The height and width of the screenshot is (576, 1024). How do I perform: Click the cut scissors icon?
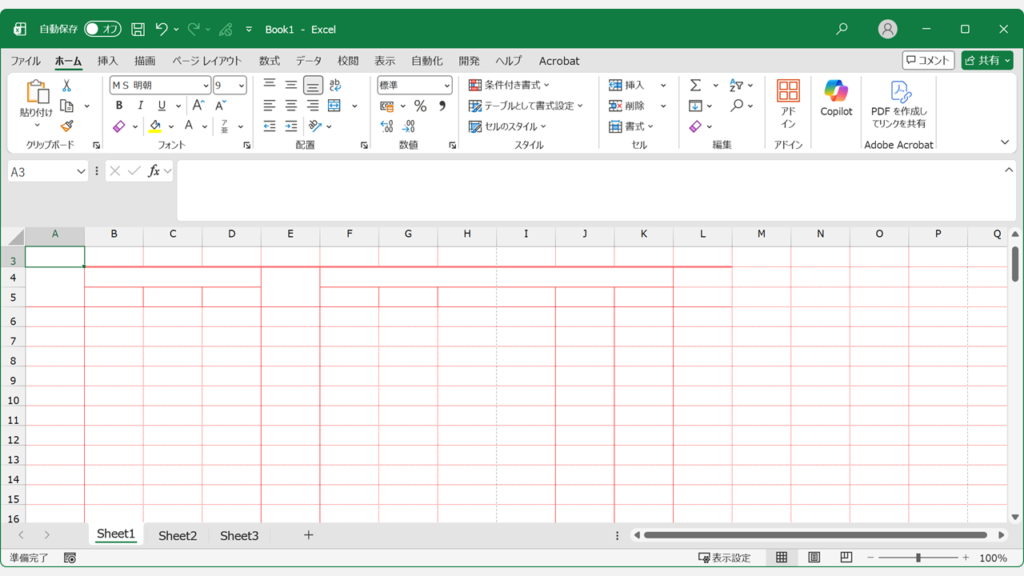tap(67, 86)
